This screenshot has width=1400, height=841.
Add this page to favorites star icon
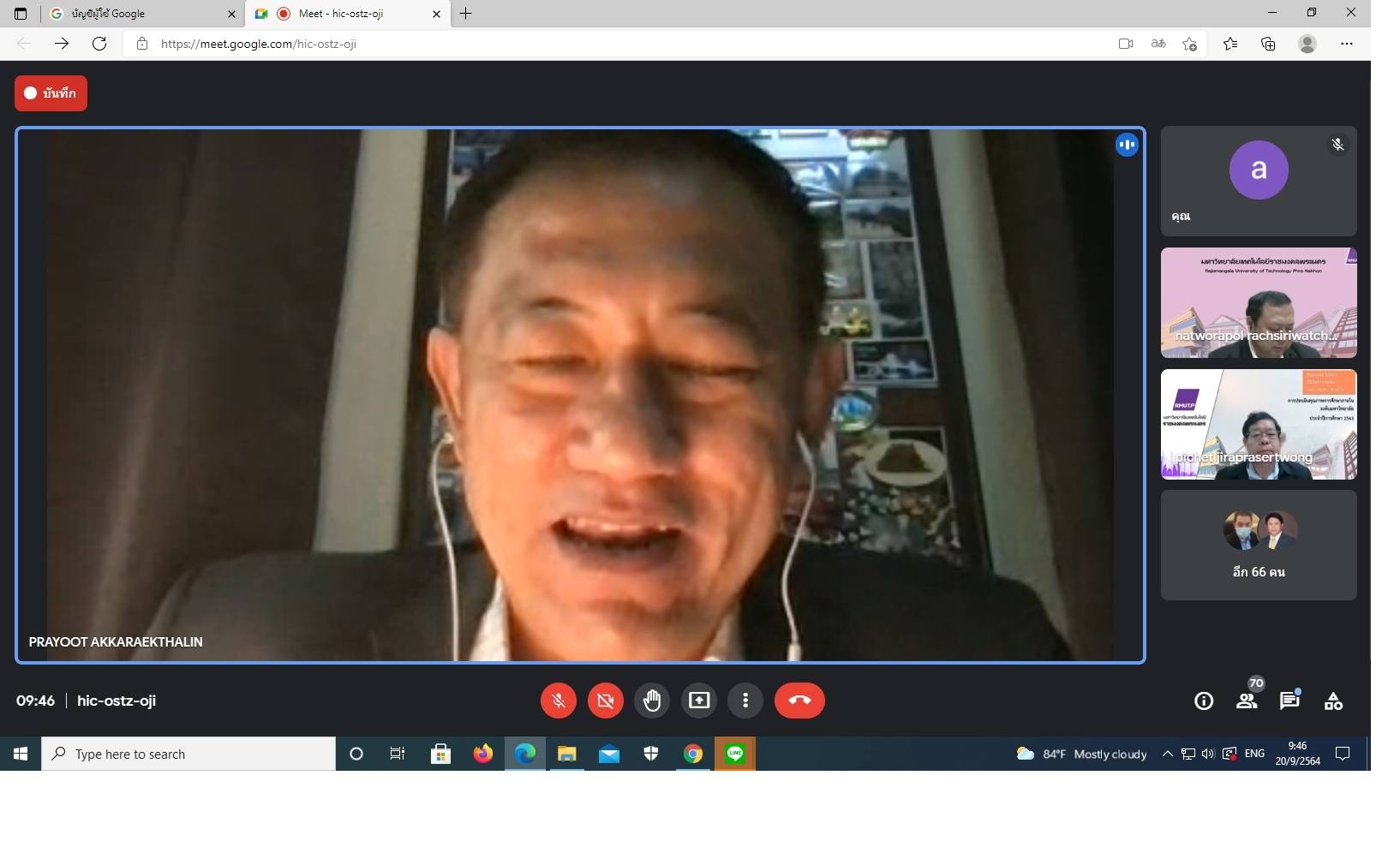(x=1189, y=44)
